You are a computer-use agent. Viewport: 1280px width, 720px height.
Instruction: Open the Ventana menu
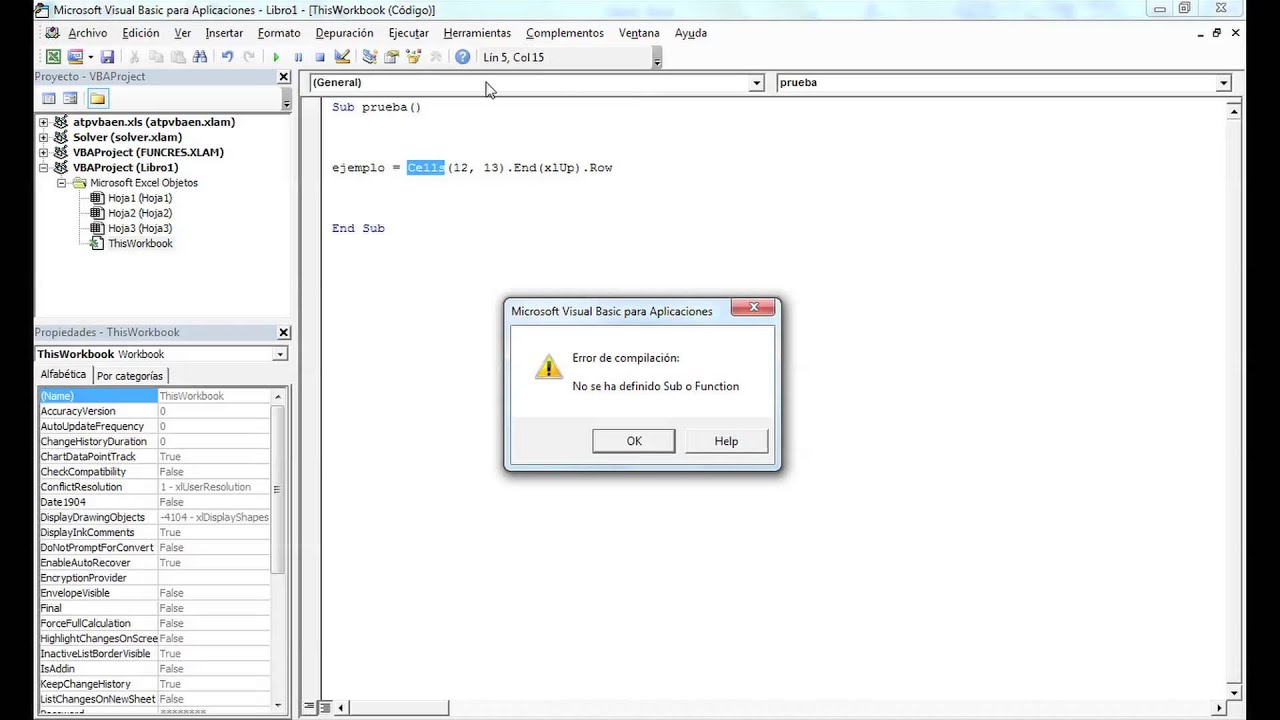639,33
